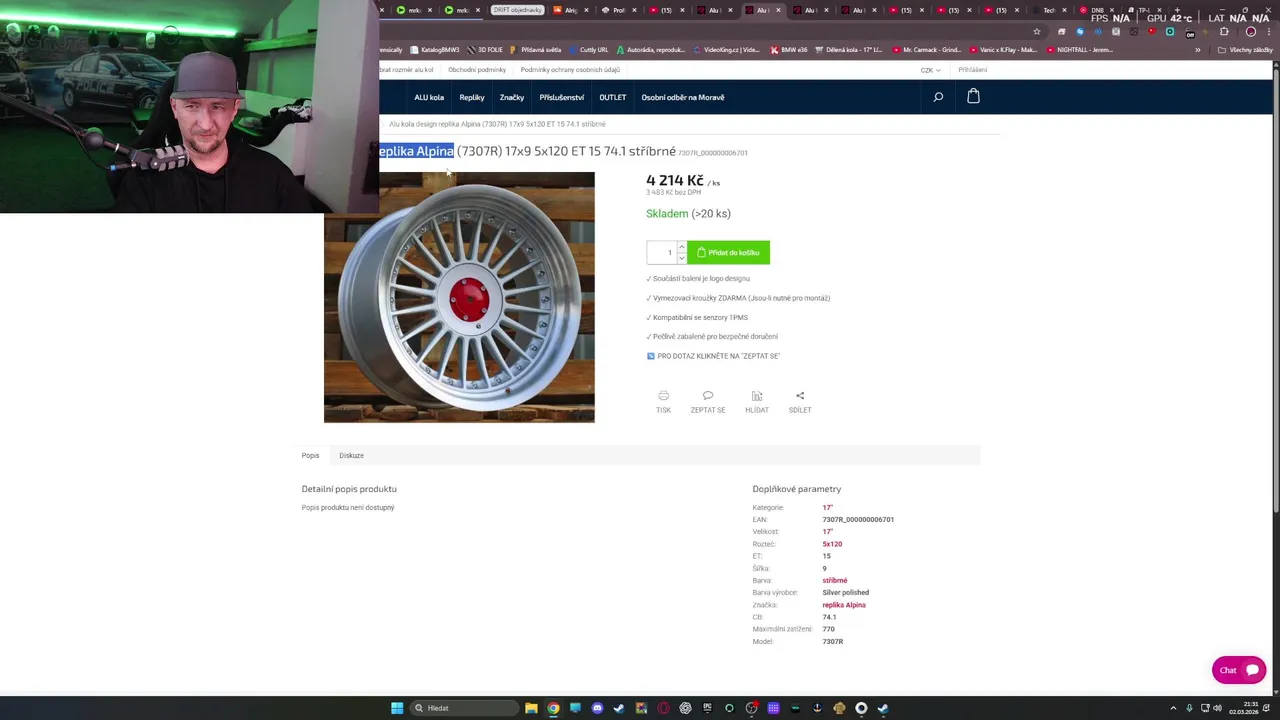
Task: Expand the hidden bookmarks chevron
Action: pos(1197,50)
